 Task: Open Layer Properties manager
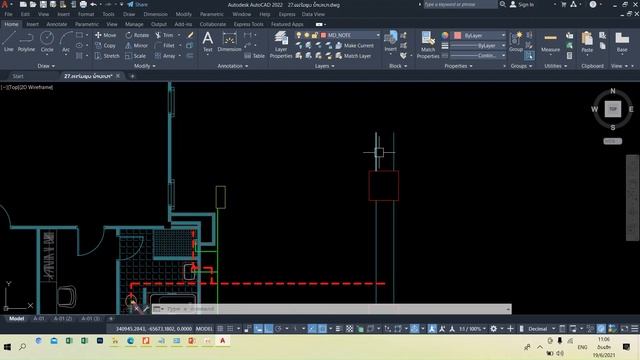click(281, 45)
